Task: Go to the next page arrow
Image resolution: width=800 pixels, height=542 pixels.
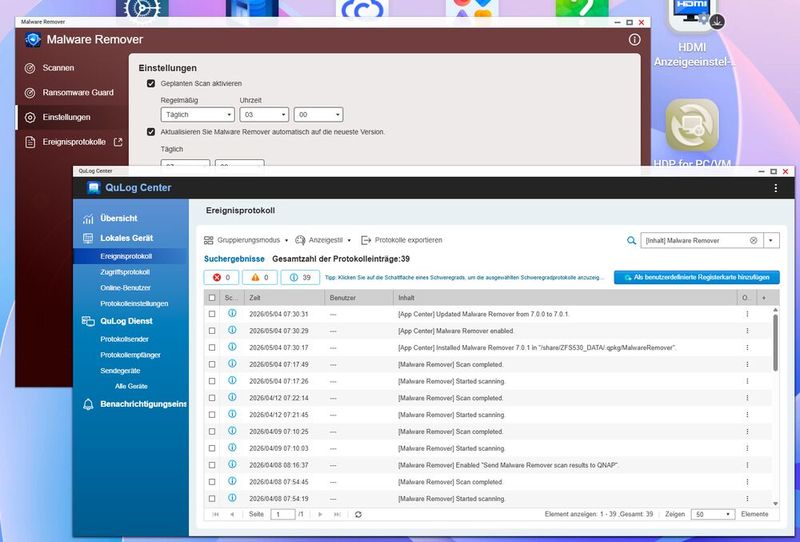Action: 320,514
